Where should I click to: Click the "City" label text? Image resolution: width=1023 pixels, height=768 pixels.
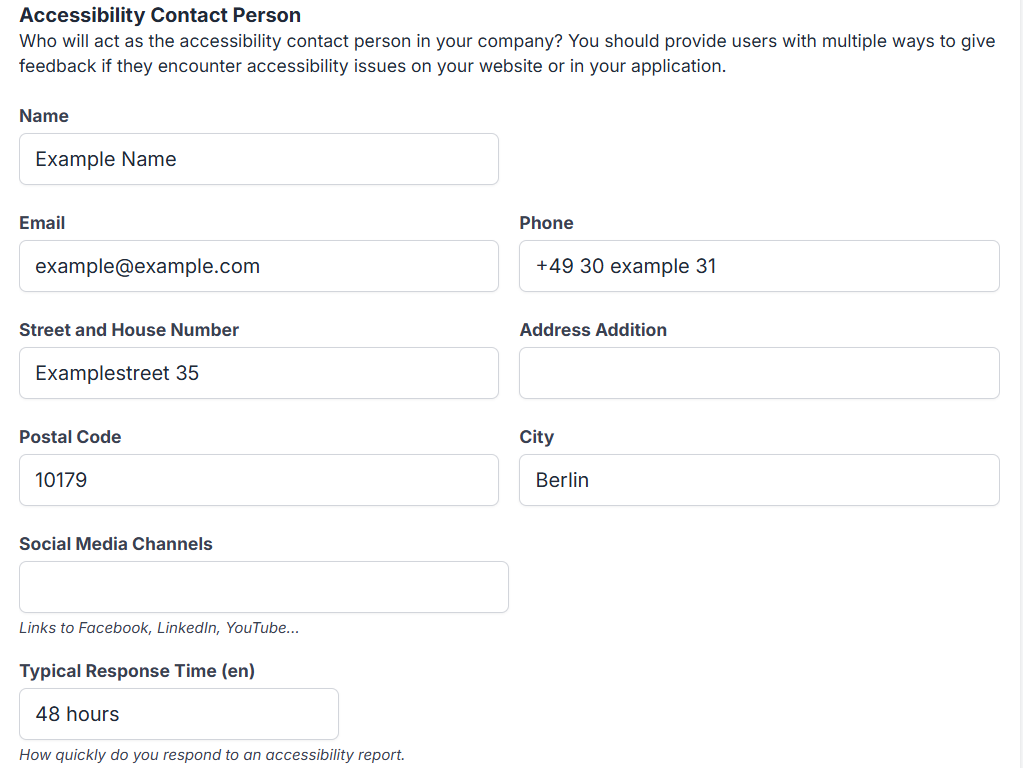pos(536,437)
